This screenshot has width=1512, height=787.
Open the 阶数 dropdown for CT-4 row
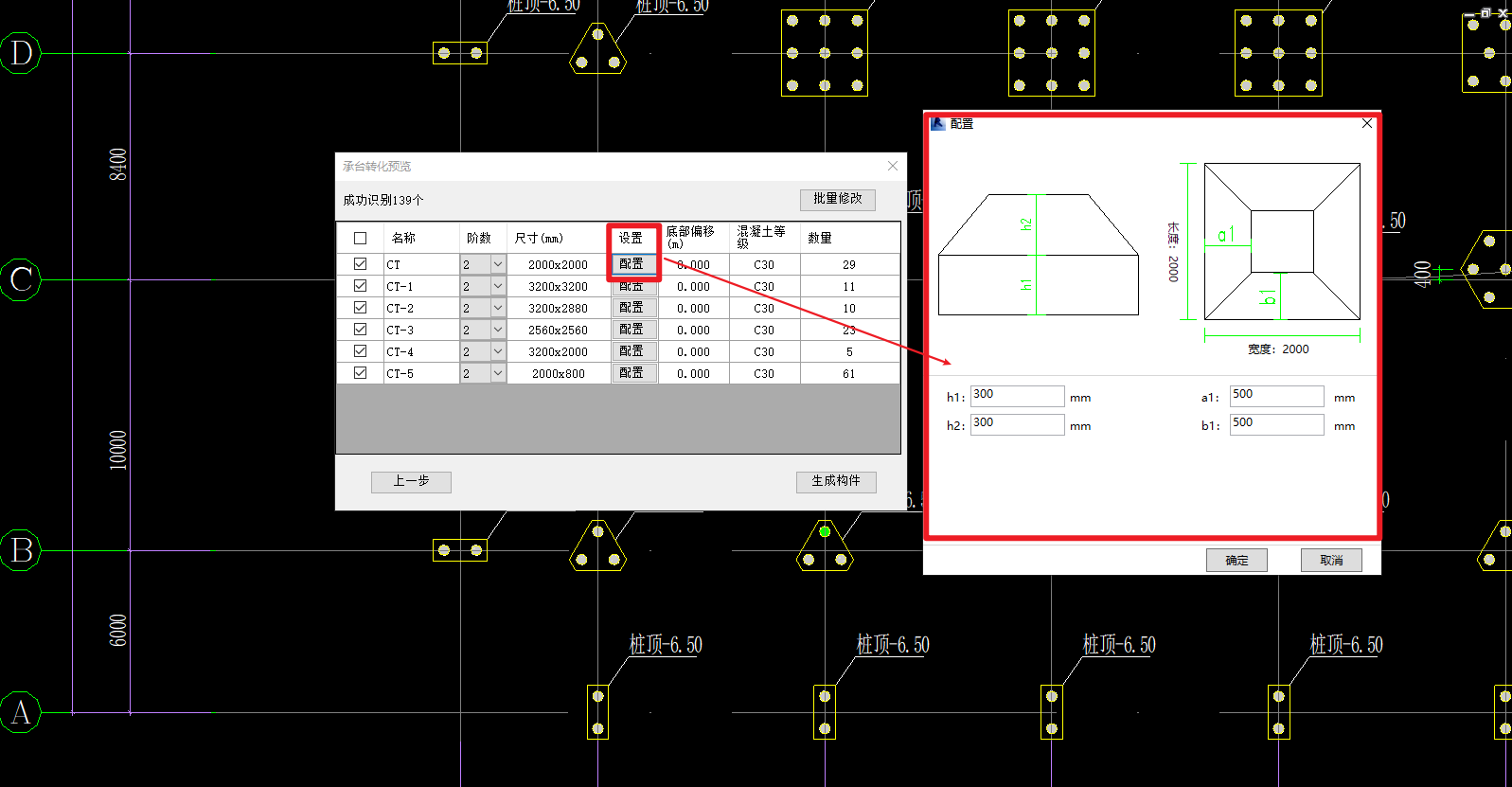498,351
